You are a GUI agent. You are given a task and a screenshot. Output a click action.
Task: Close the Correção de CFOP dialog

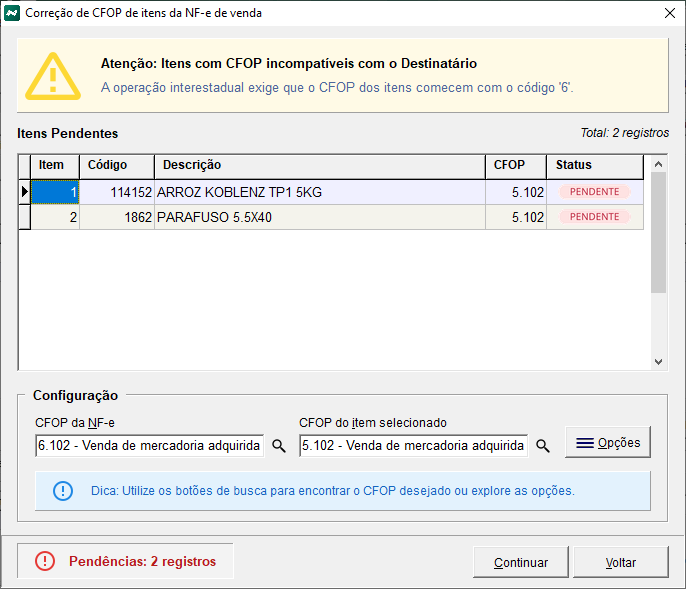tap(668, 13)
